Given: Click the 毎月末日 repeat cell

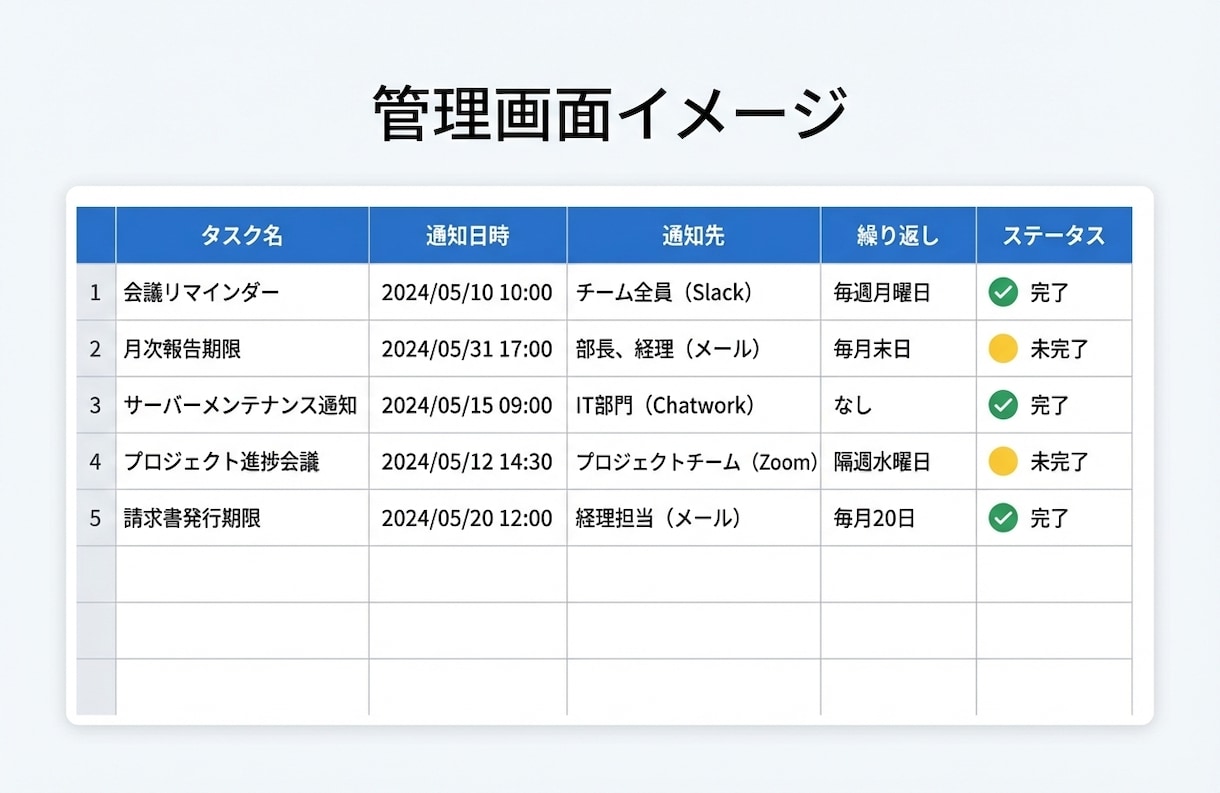Looking at the screenshot, I should click(x=898, y=349).
